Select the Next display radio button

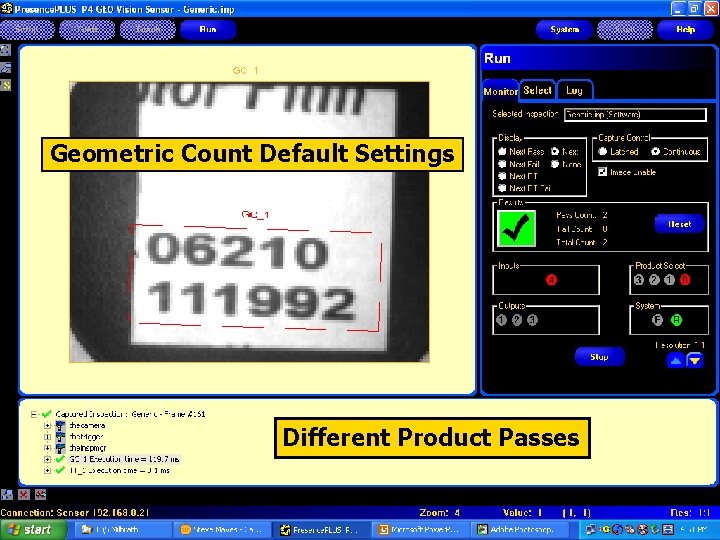pos(555,151)
